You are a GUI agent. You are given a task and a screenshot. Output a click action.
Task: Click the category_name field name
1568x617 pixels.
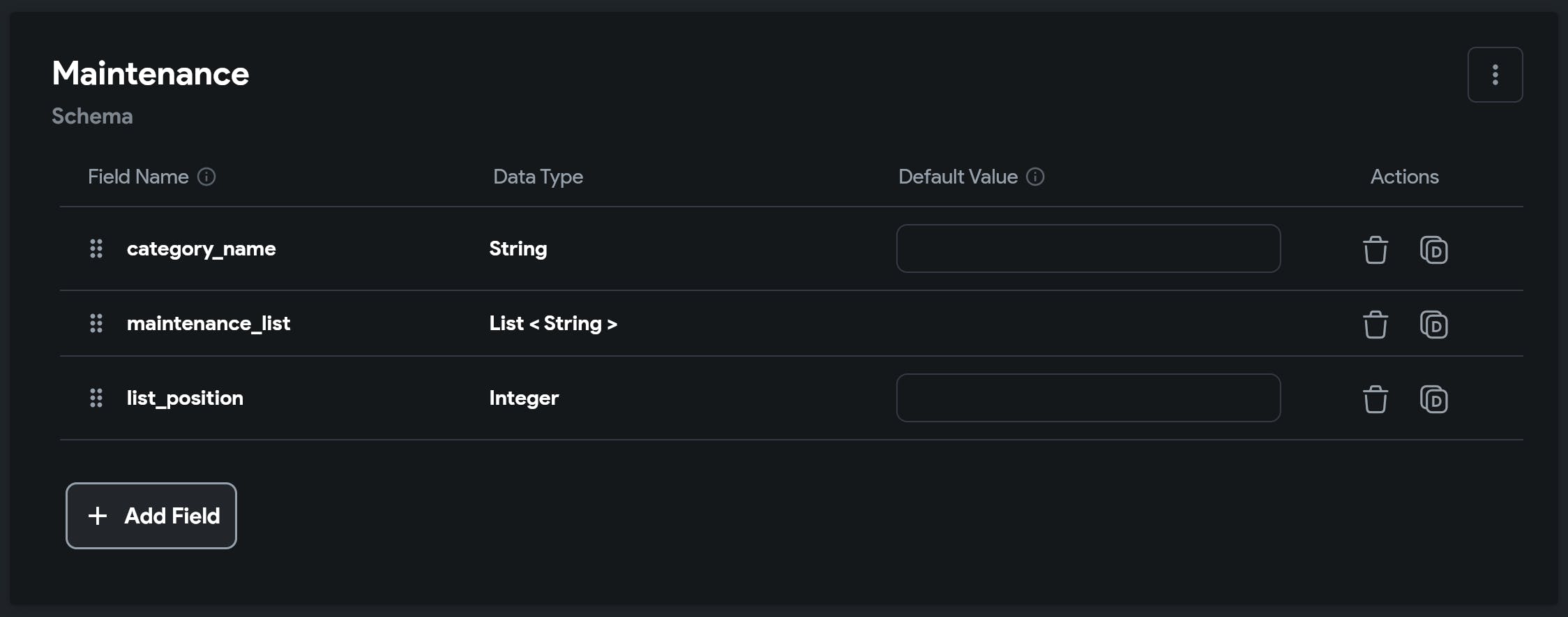(201, 248)
